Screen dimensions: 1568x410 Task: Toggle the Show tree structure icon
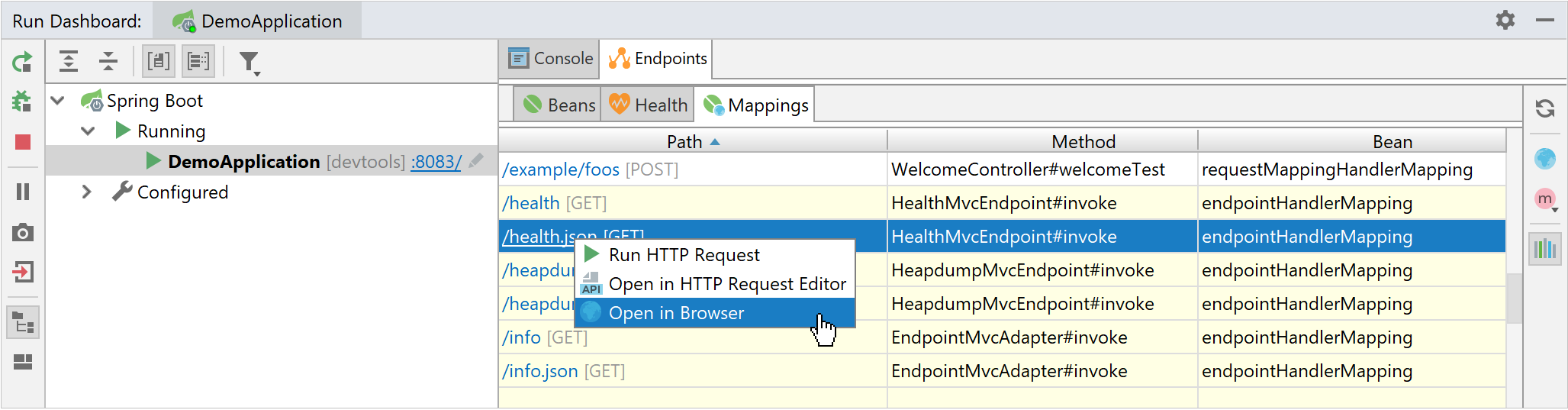click(x=23, y=323)
